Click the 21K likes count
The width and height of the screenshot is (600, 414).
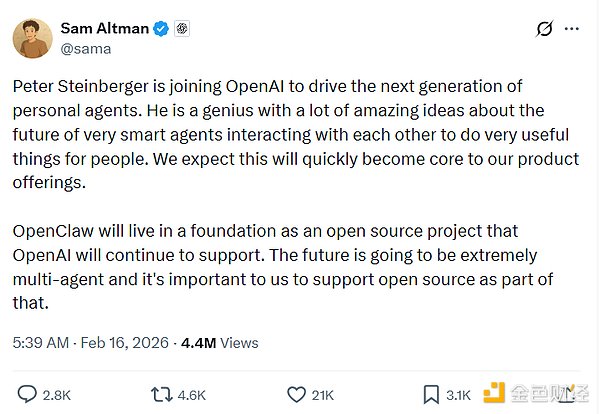click(x=324, y=395)
